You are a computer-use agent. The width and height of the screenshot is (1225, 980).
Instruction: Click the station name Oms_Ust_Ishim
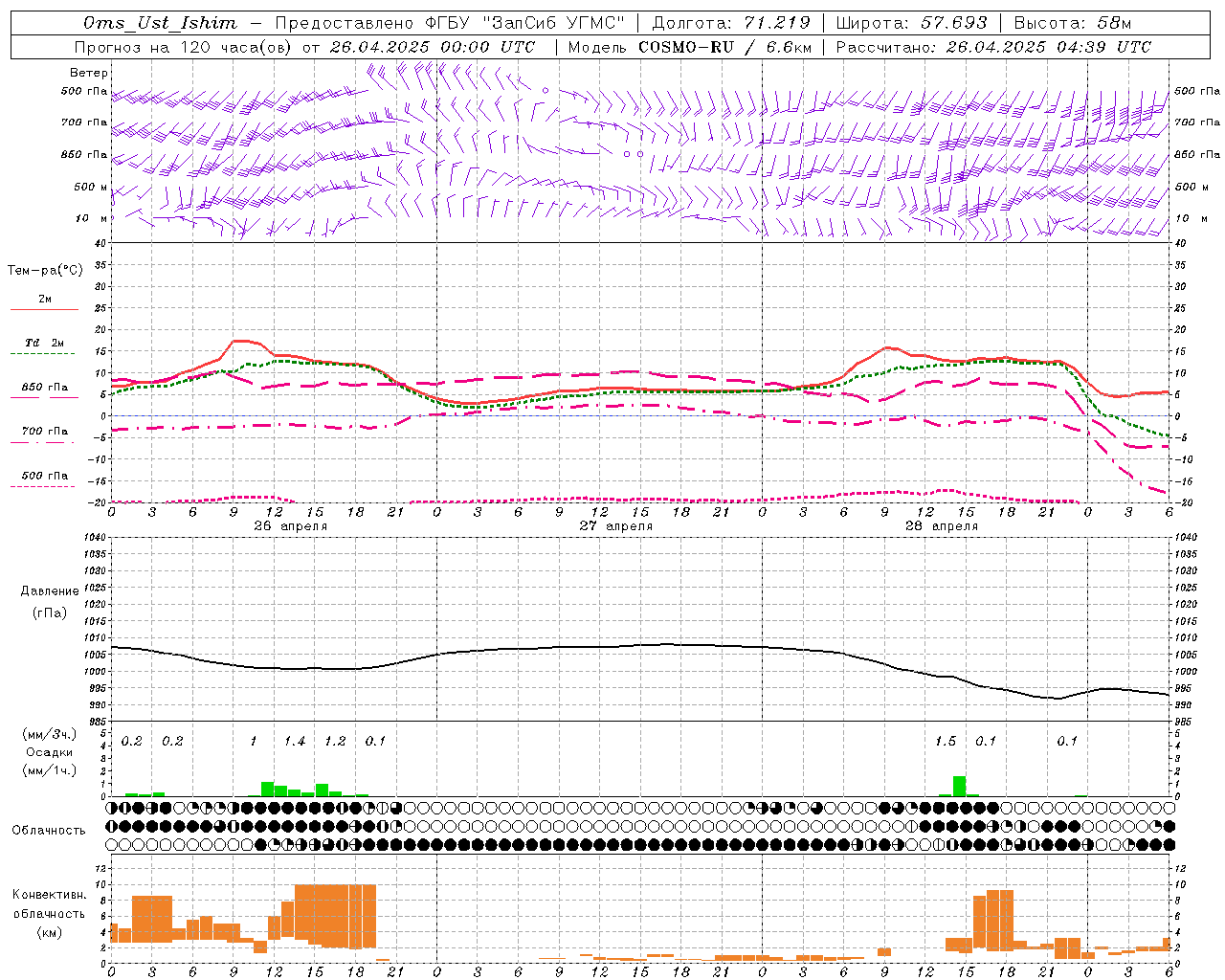click(x=159, y=23)
